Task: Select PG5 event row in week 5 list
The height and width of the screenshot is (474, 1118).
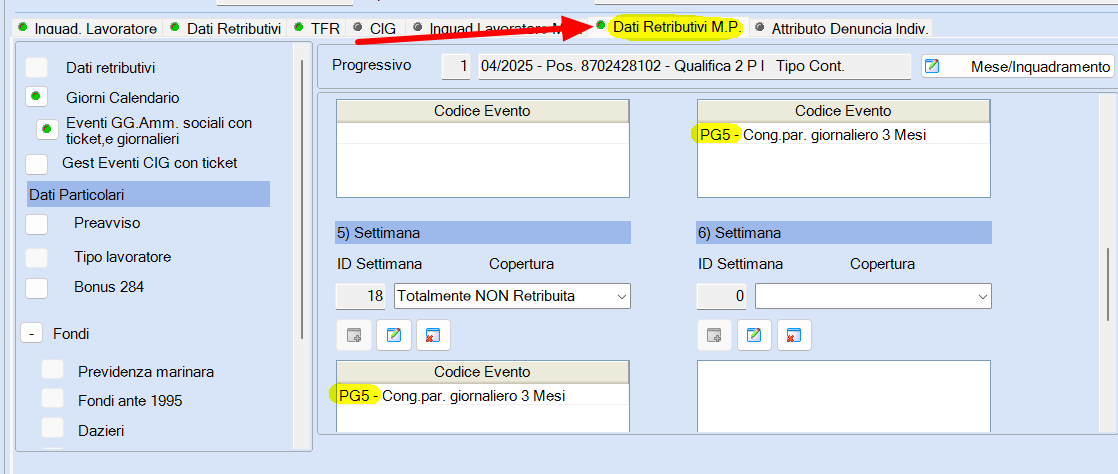Action: click(483, 396)
